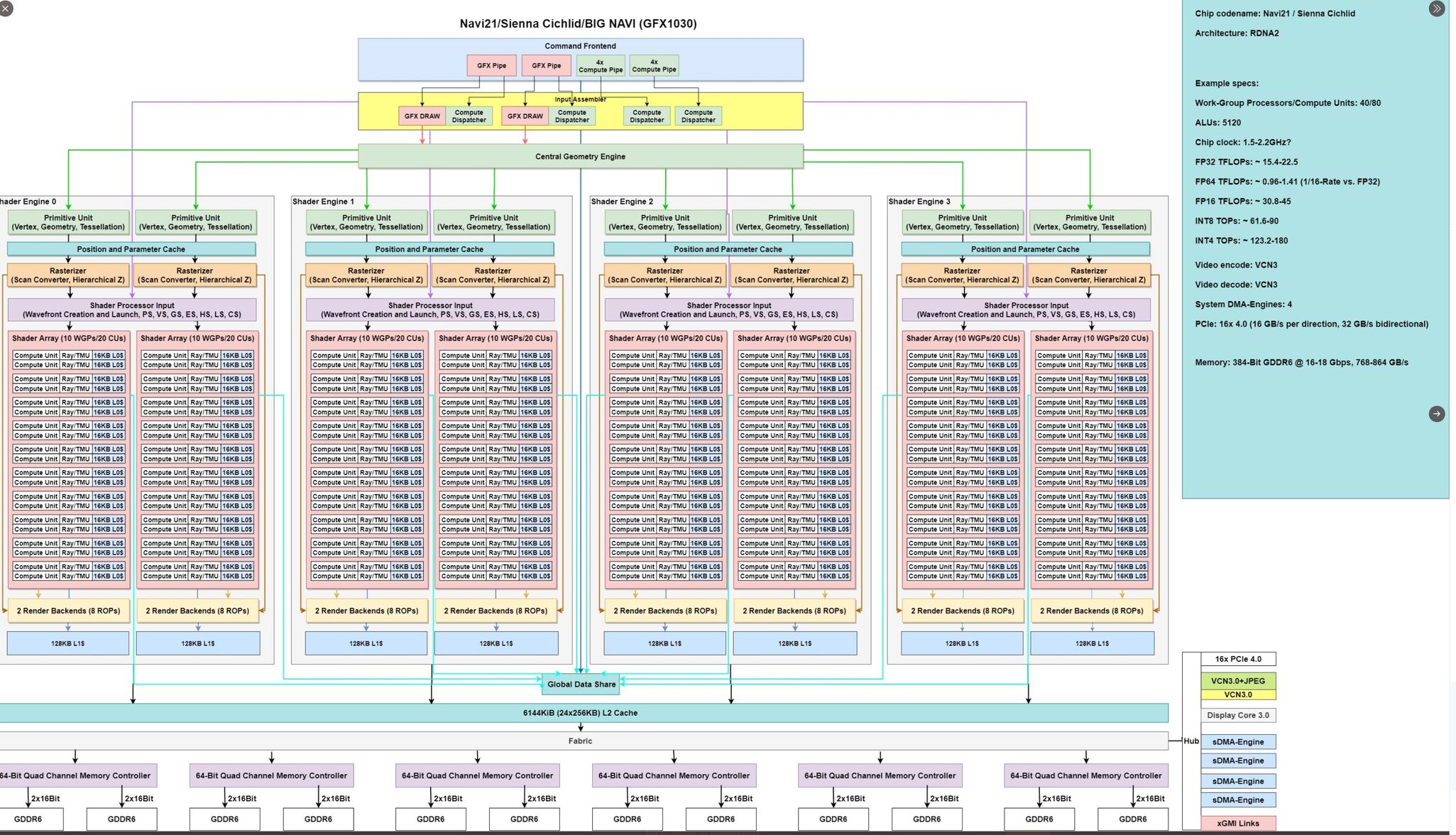Click the Central Geometry Engine block
The image size is (1456, 835).
point(580,156)
